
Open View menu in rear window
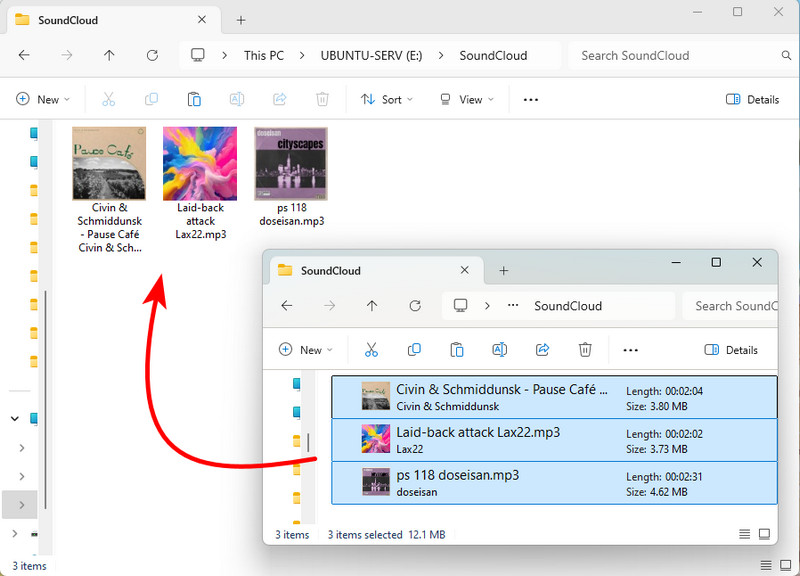pyautogui.click(x=467, y=99)
